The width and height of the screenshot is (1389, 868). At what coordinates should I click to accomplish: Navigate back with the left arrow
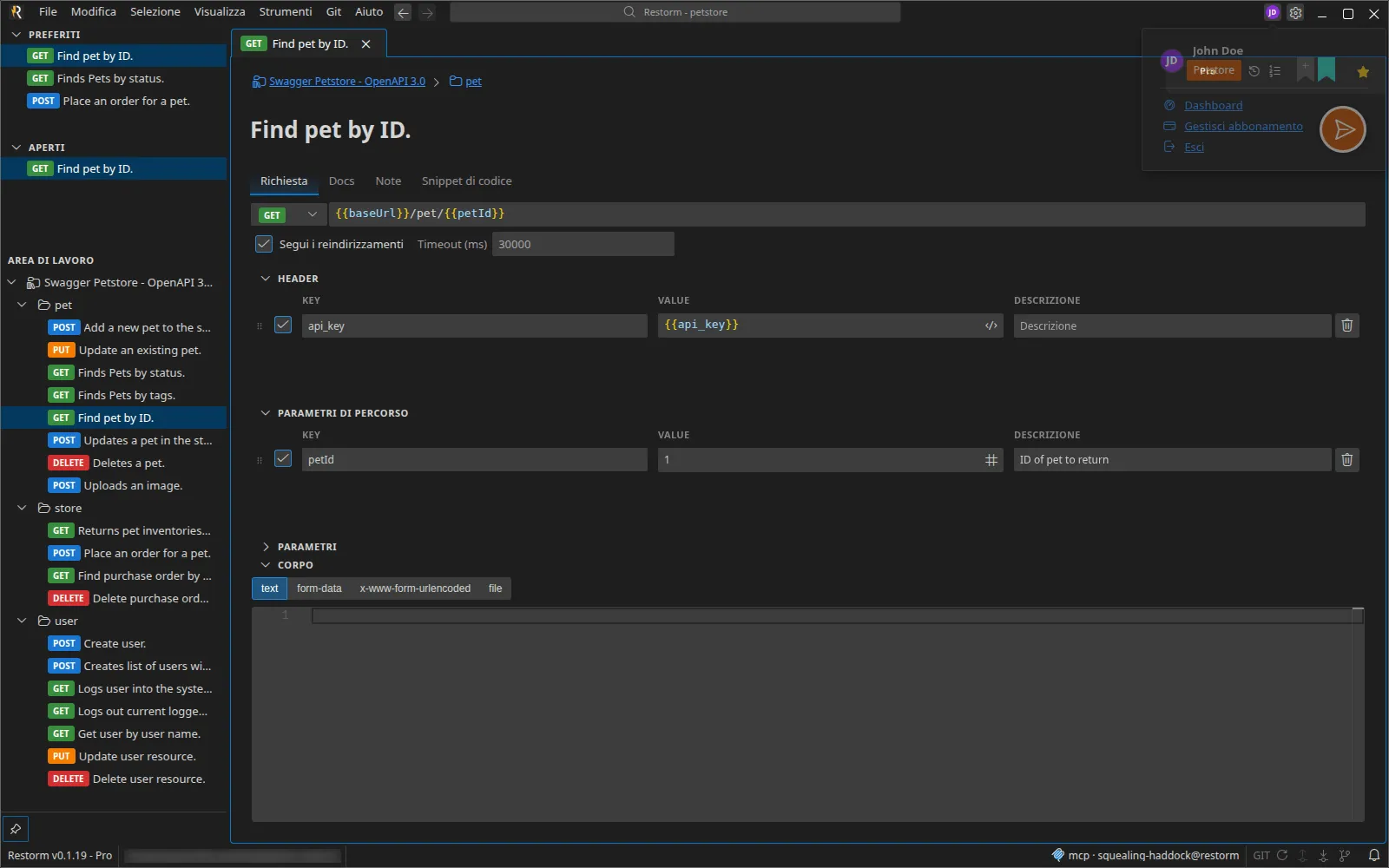(x=403, y=12)
